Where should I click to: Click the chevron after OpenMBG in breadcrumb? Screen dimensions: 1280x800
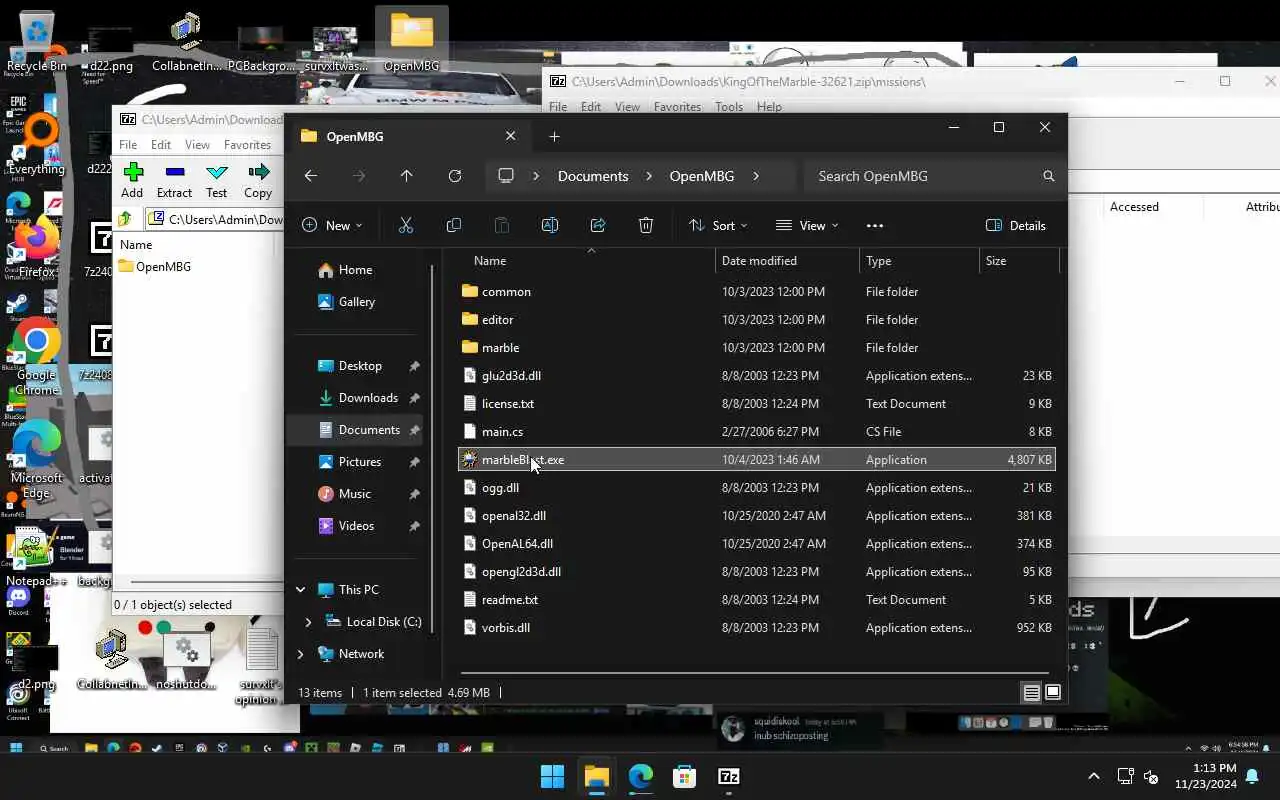pyautogui.click(x=755, y=176)
